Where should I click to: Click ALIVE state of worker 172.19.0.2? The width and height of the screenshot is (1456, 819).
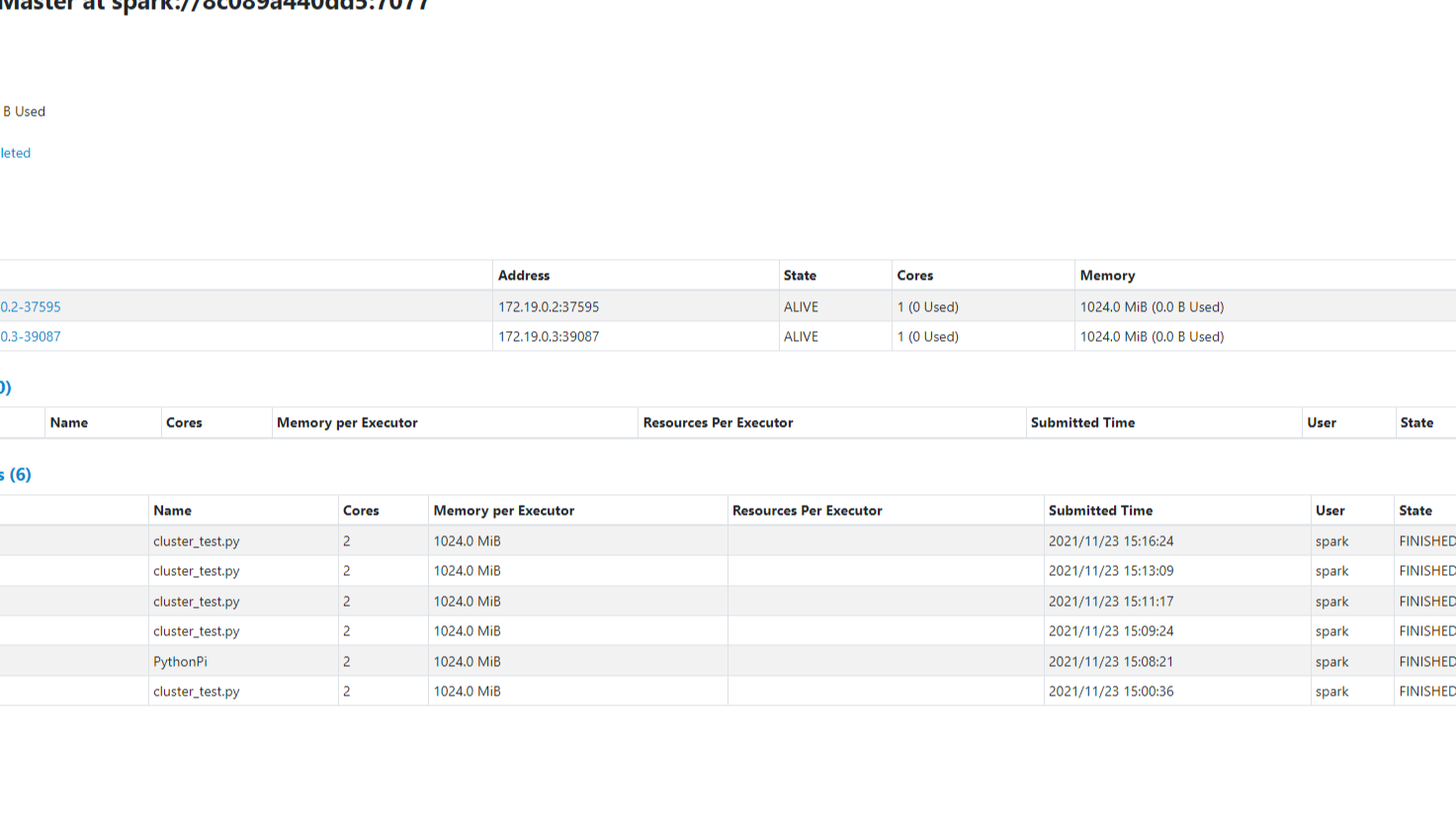coord(801,307)
